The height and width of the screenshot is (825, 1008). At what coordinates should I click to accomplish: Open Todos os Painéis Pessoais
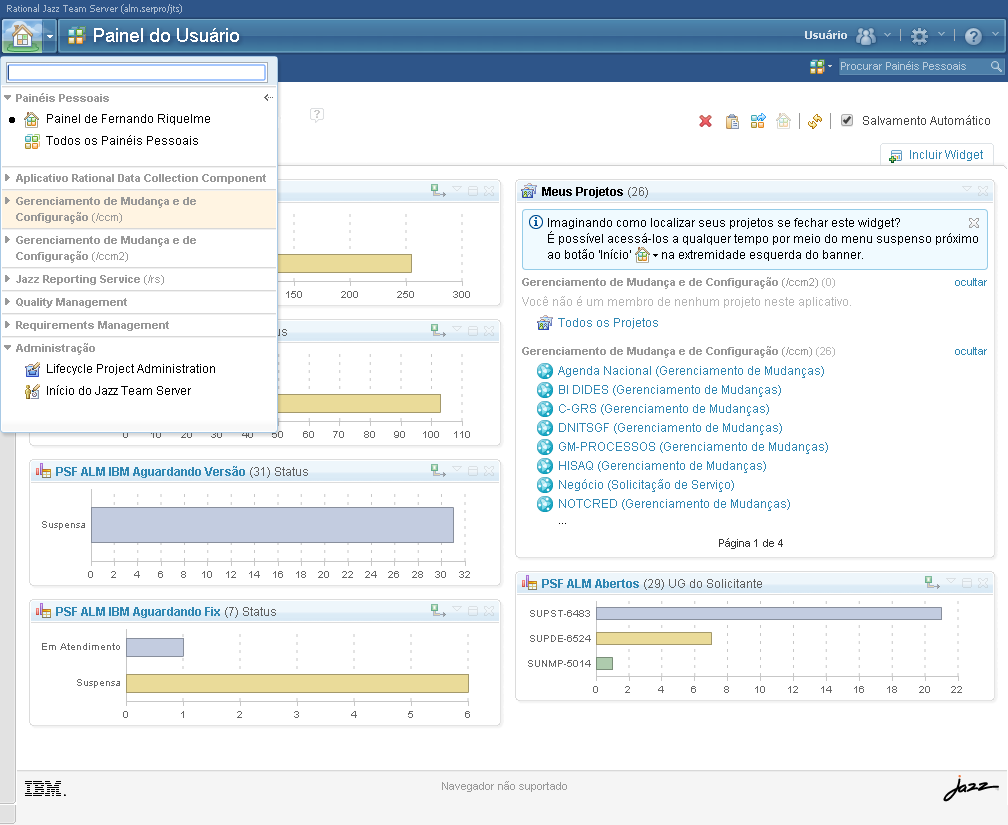coord(122,141)
